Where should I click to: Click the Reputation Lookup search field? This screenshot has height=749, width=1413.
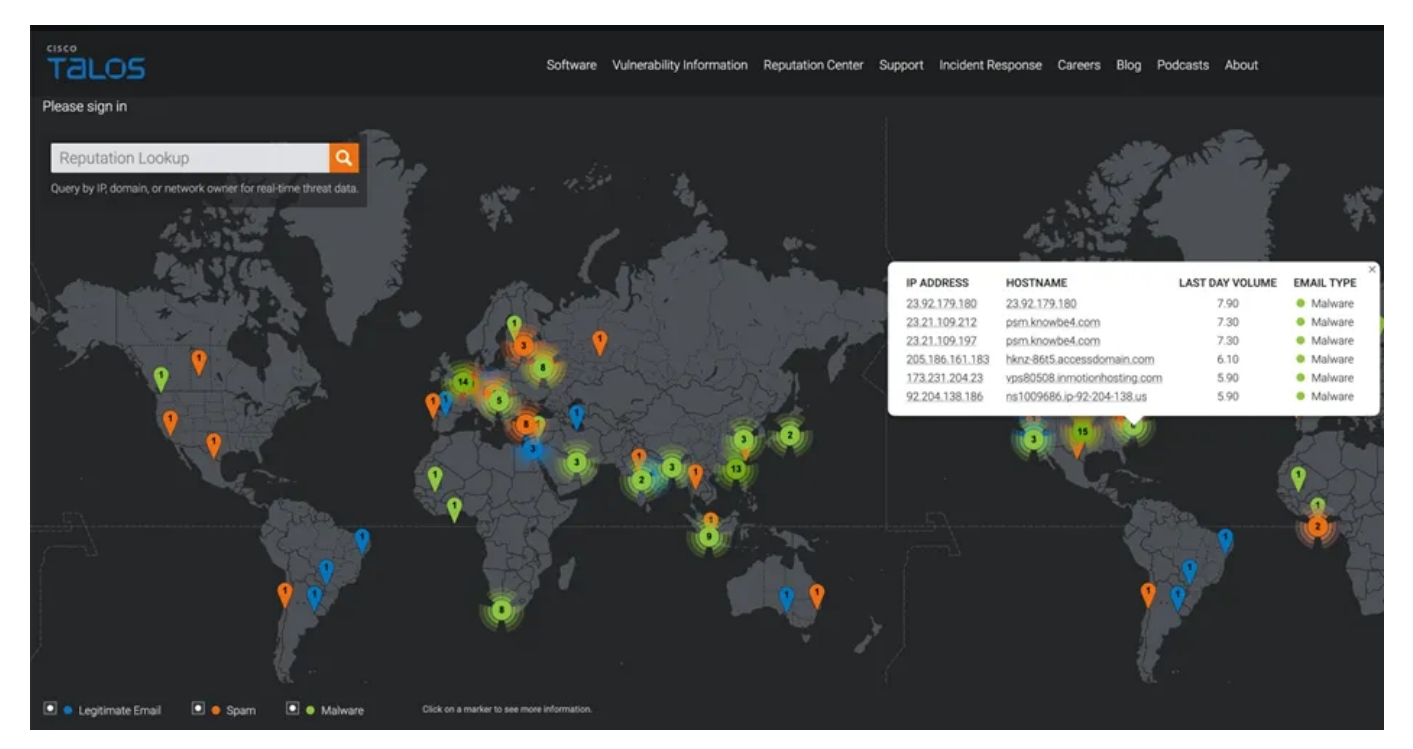click(x=190, y=158)
